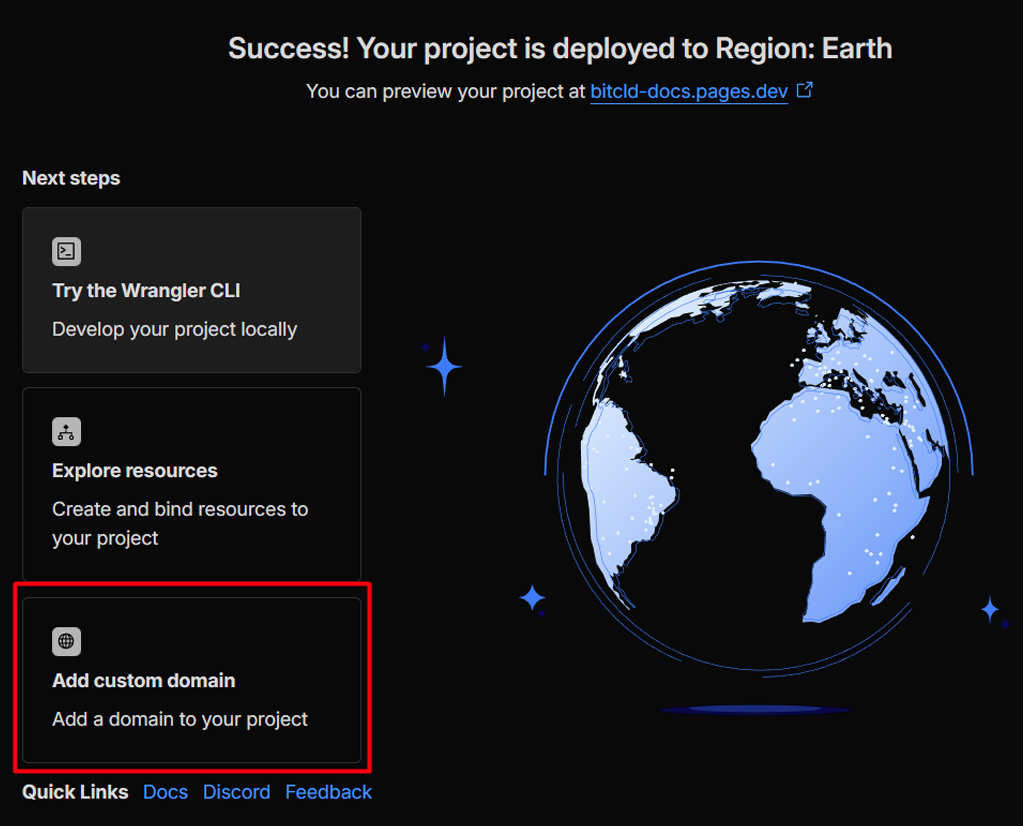Open the Discord quick link

pyautogui.click(x=236, y=792)
